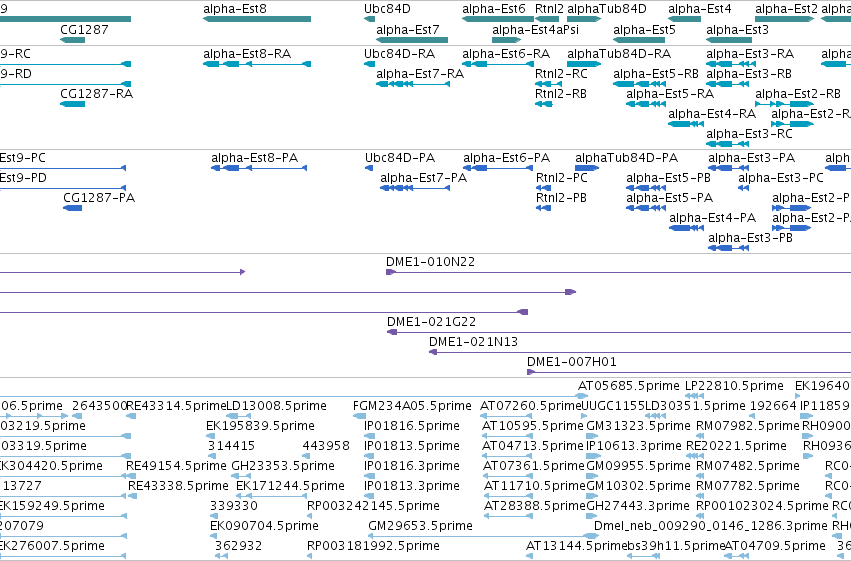The height and width of the screenshot is (561, 851).
Task: Click transcript Rtnl2-RB
Action: point(543,104)
